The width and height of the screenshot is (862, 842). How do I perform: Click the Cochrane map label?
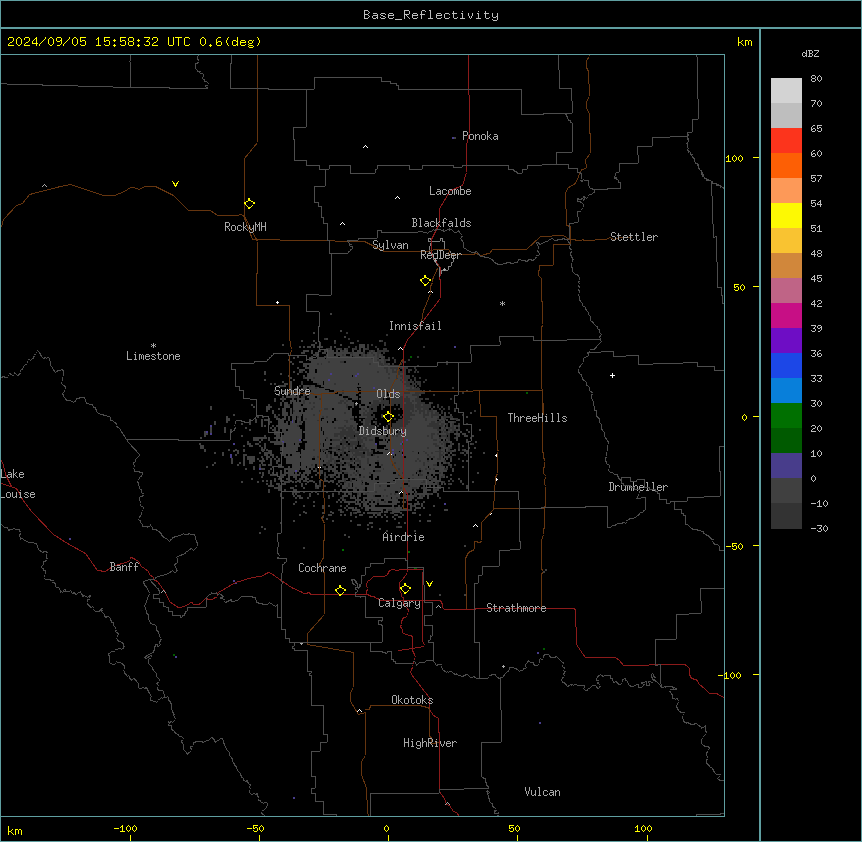(x=322, y=568)
